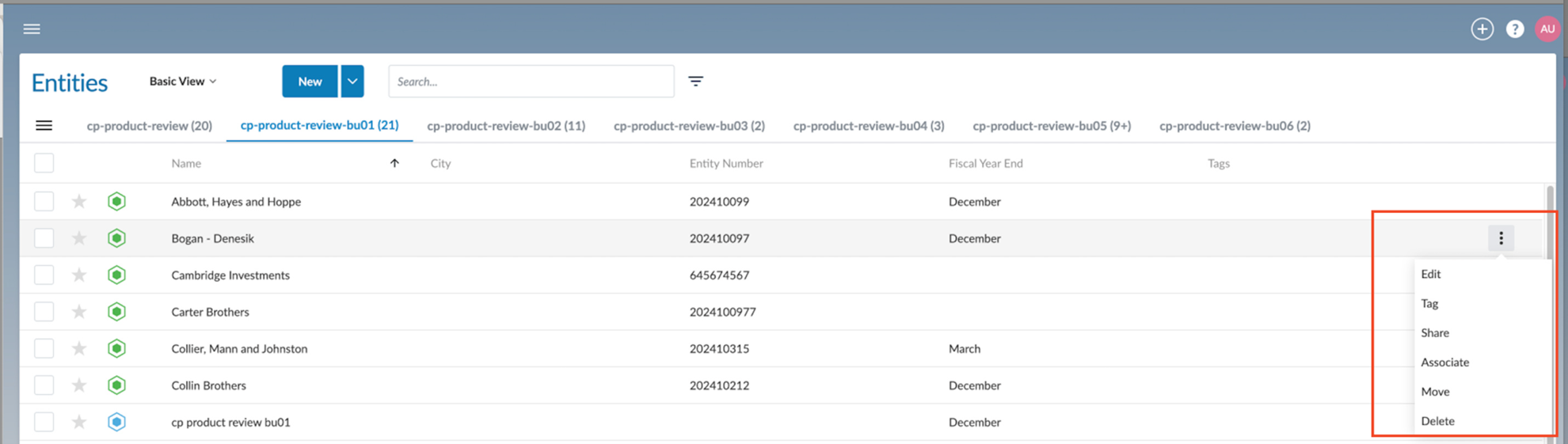The image size is (1568, 444).
Task: Check the box for Cambridge Investments
Action: 44,275
